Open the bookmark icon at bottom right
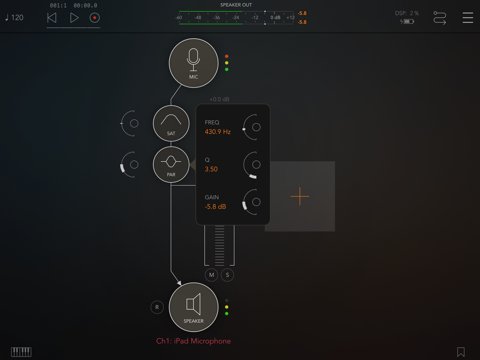Screen dimensions: 480x360 coord(461,352)
